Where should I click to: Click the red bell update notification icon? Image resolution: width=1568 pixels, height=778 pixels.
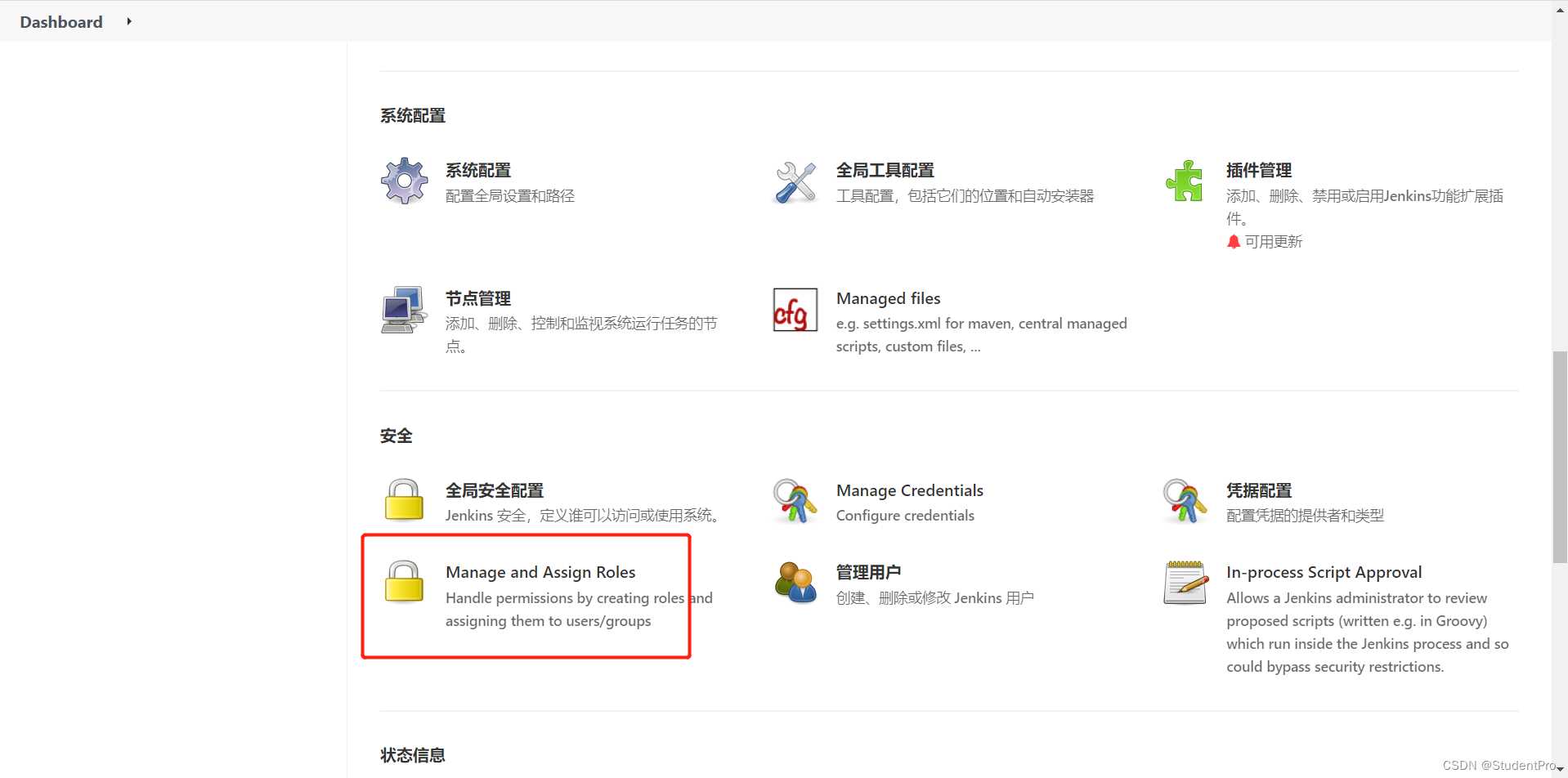1234,241
